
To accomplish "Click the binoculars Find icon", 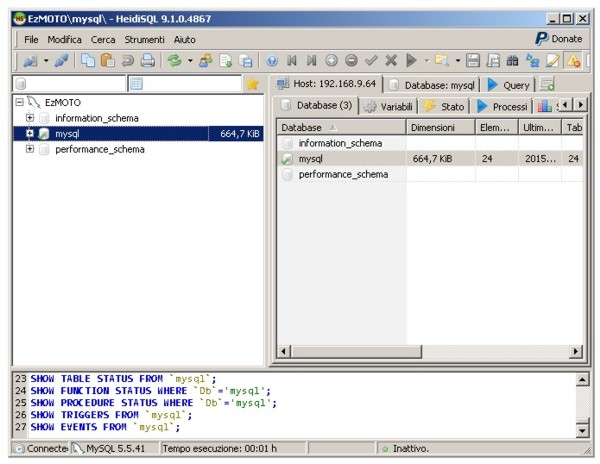I will (x=512, y=60).
